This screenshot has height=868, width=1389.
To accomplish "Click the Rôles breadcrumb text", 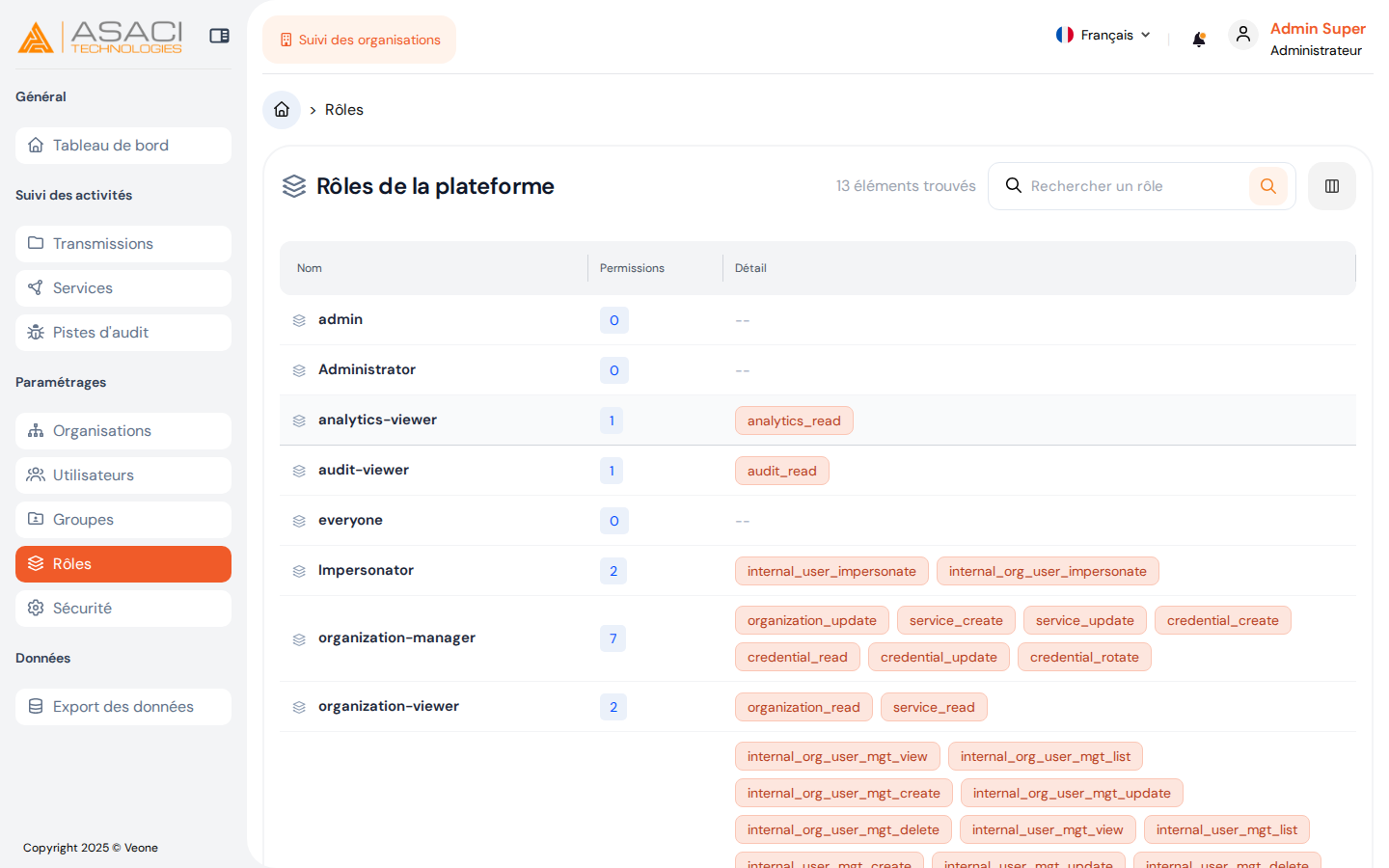I will click(344, 110).
